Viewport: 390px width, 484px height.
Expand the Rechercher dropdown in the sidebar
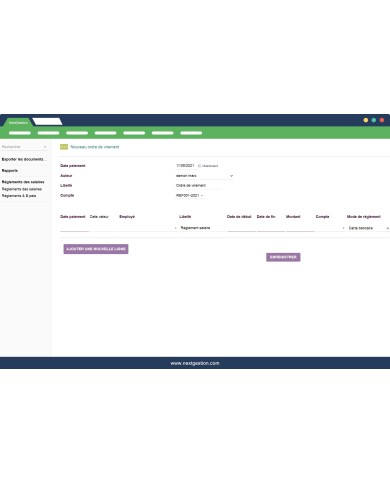pos(24,147)
